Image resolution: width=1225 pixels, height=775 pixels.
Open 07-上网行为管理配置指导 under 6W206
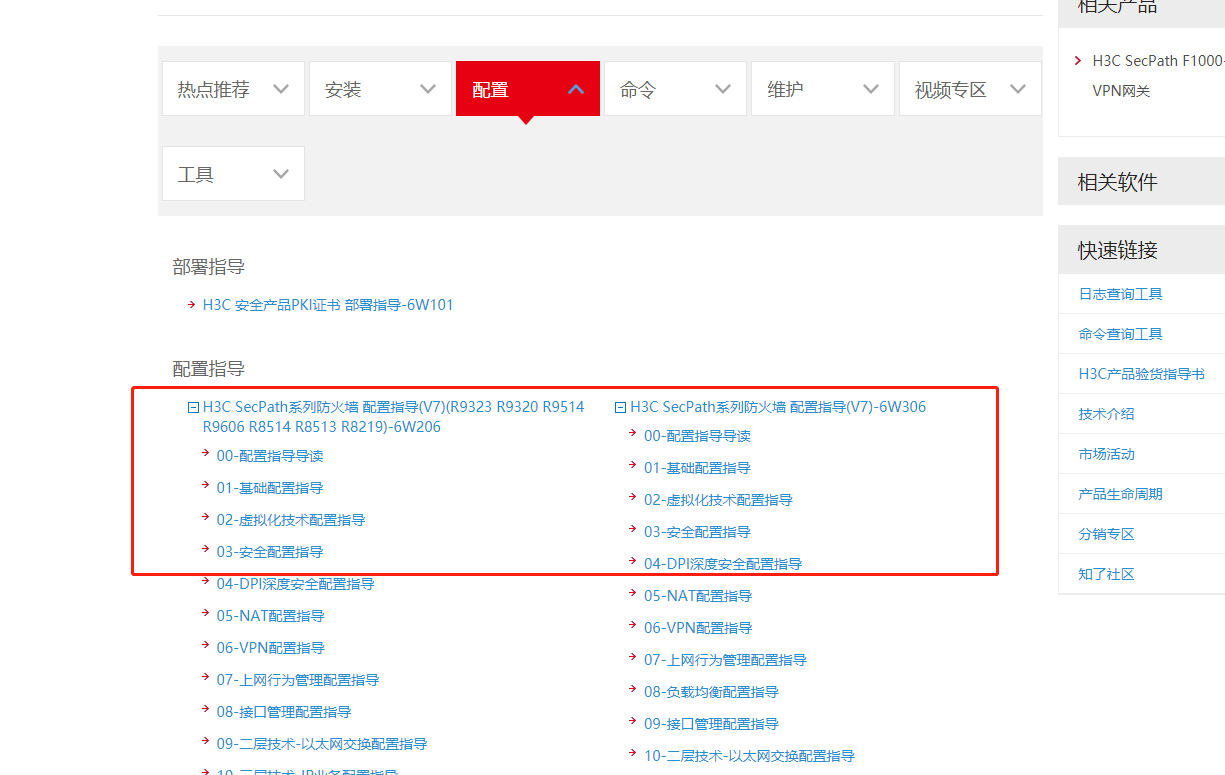click(x=298, y=680)
